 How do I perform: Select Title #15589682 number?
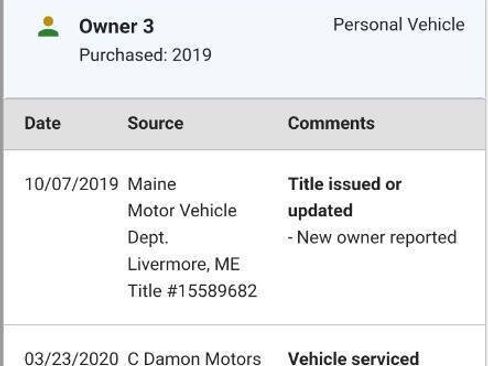tap(192, 291)
